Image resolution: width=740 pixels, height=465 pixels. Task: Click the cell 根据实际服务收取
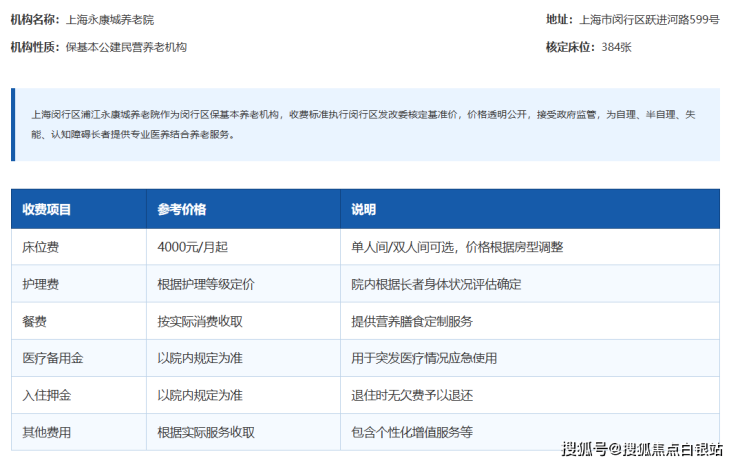click(206, 432)
